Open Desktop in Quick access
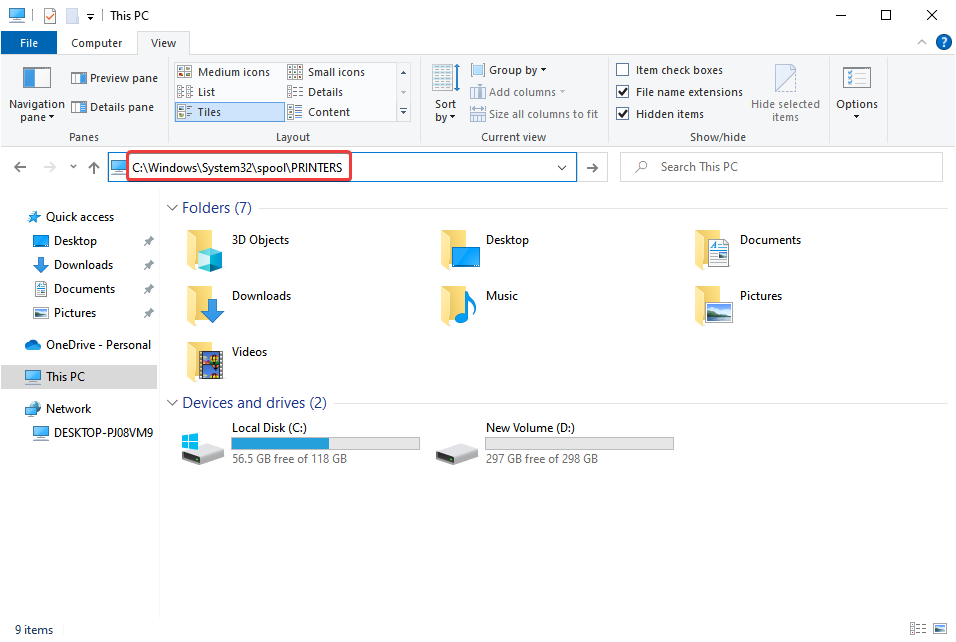The image size is (956, 642). pos(75,241)
